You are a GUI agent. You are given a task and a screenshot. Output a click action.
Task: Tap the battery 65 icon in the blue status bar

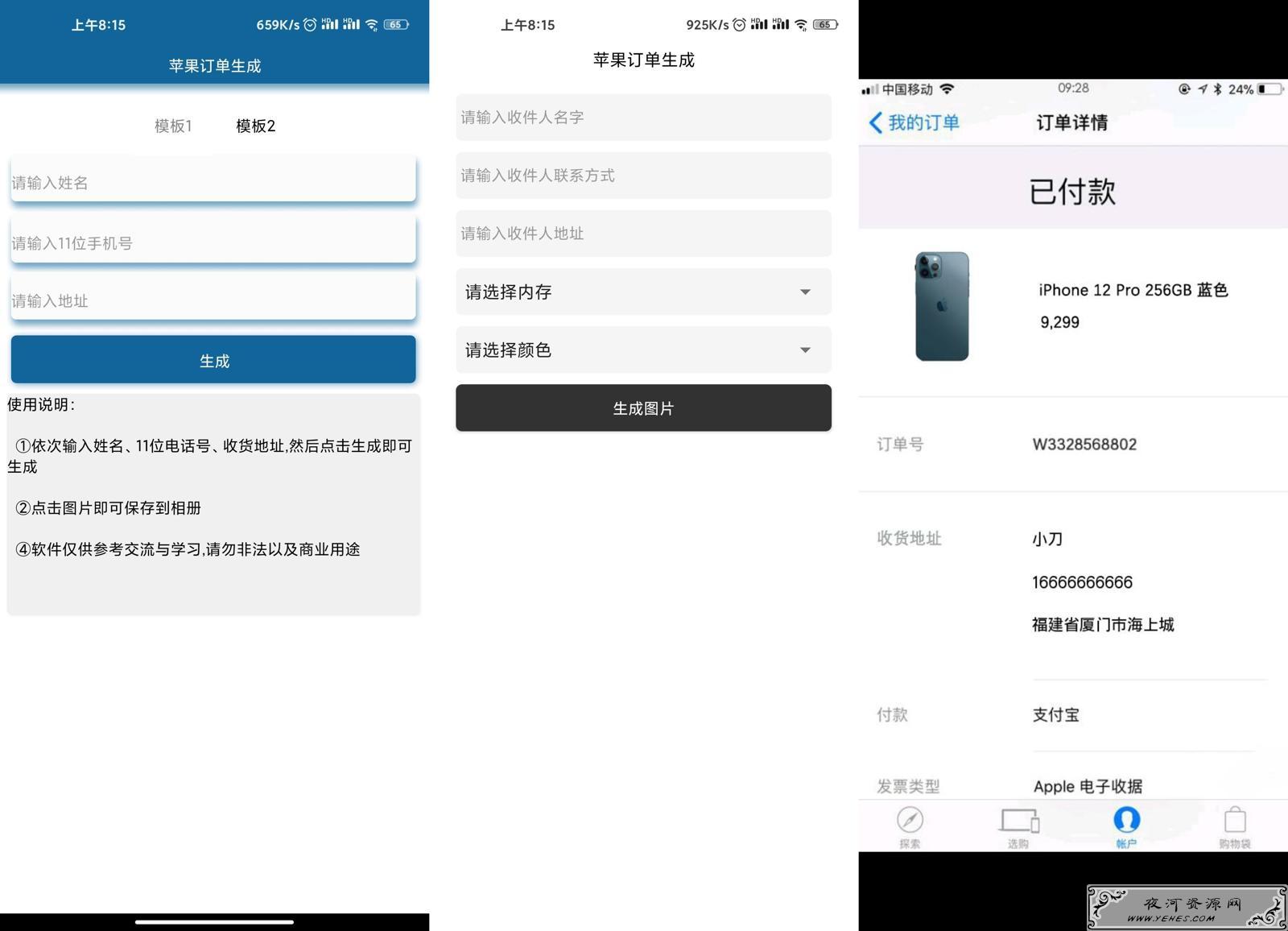[396, 25]
